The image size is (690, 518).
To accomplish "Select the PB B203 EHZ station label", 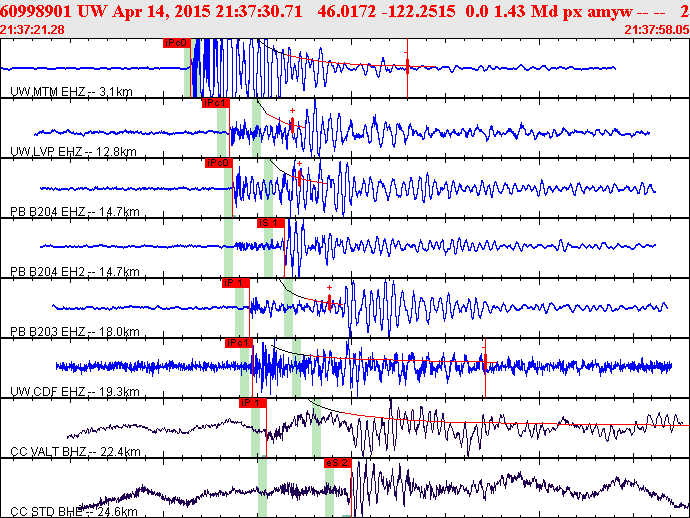I will tap(75, 331).
